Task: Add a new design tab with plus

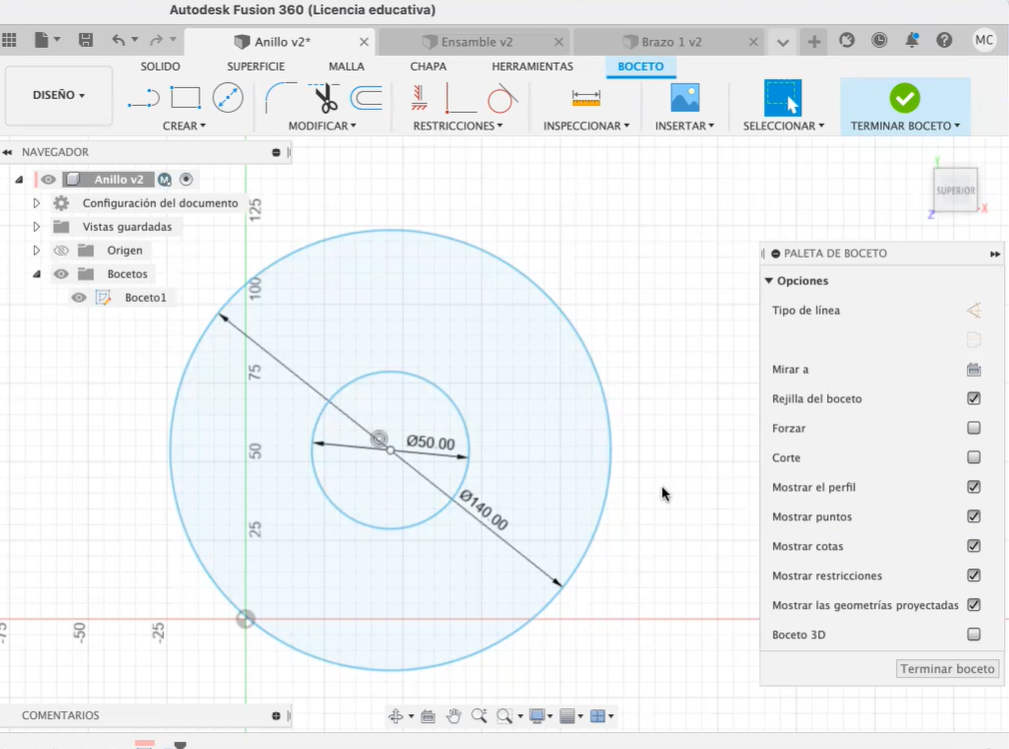Action: coord(814,41)
